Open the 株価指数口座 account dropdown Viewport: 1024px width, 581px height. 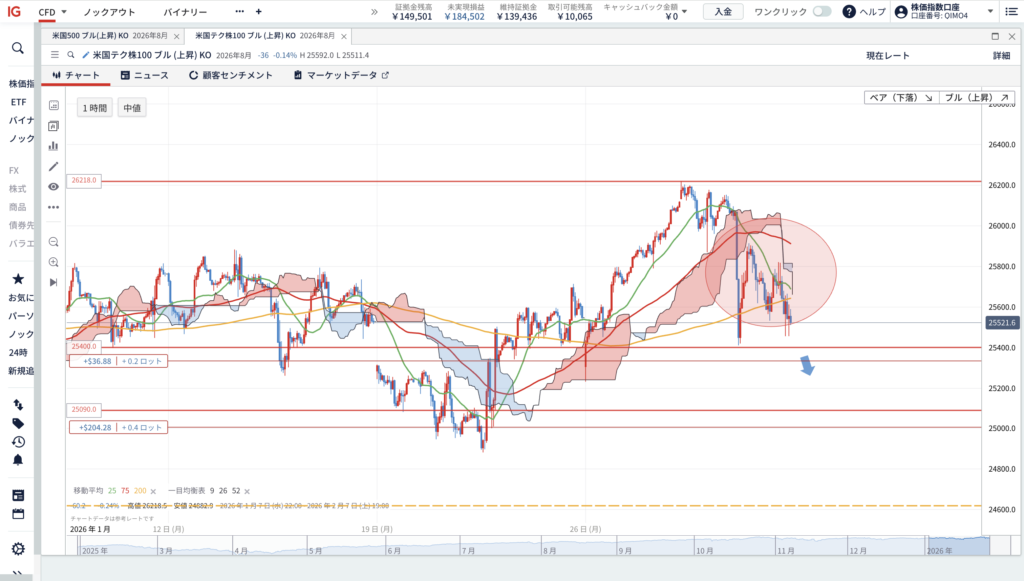coord(990,12)
